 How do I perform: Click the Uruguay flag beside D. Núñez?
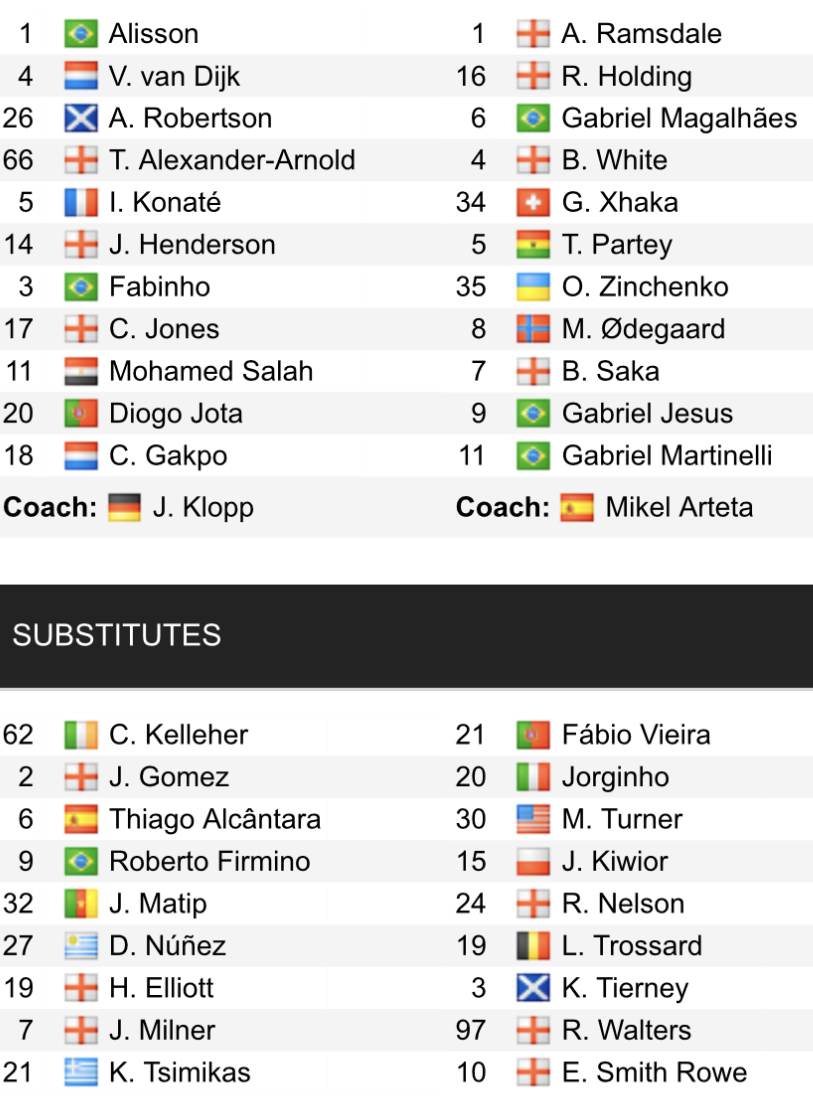pos(81,946)
